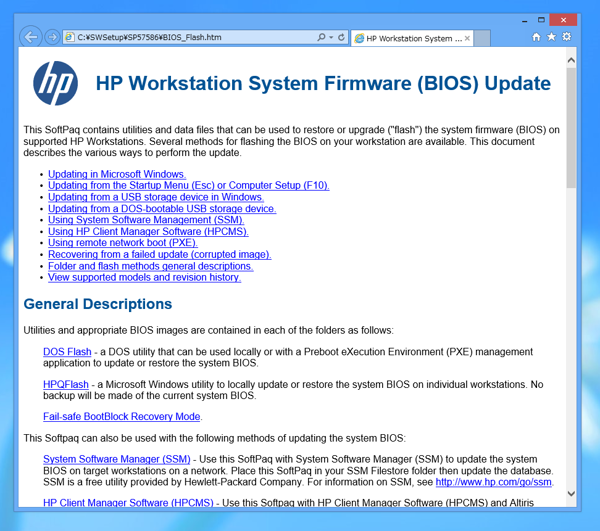This screenshot has height=531, width=600.
Task: Visit http://www.hp.com/go/ssm link
Action: (494, 482)
